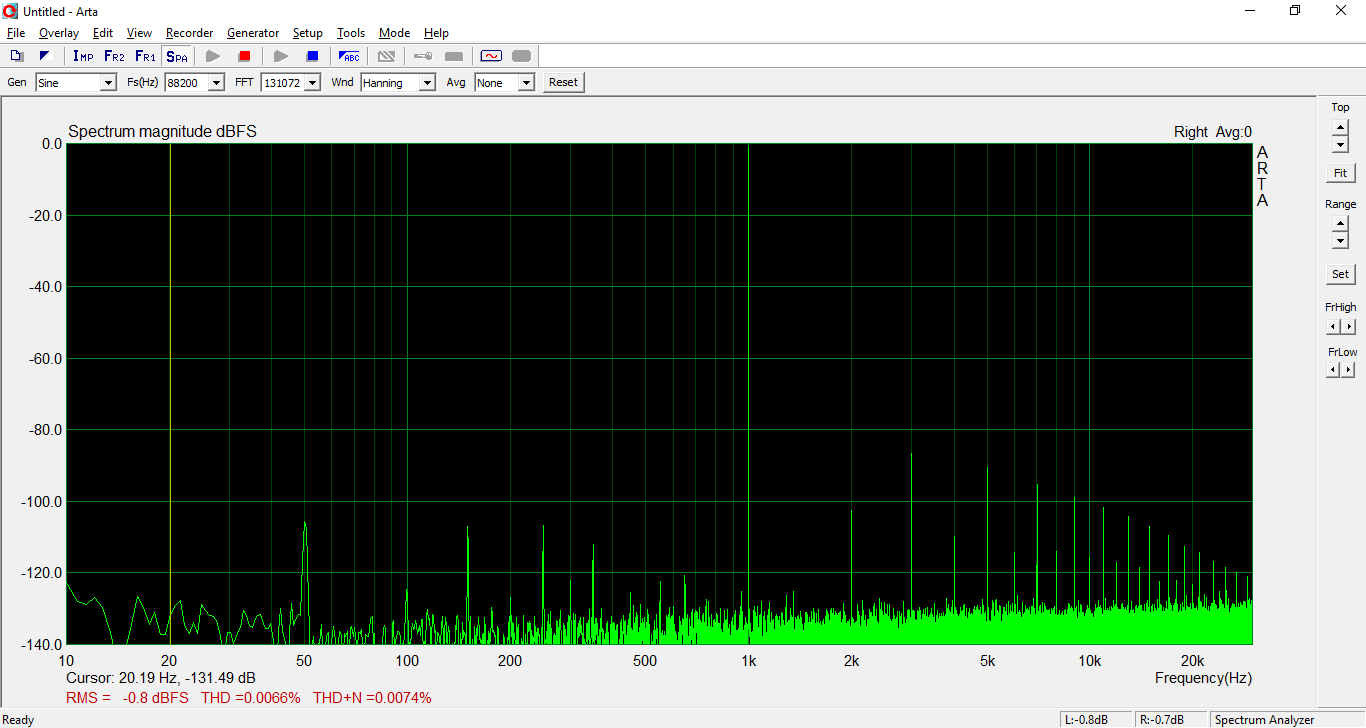Open the Setup menu
This screenshot has height=728, width=1366.
pyautogui.click(x=307, y=33)
